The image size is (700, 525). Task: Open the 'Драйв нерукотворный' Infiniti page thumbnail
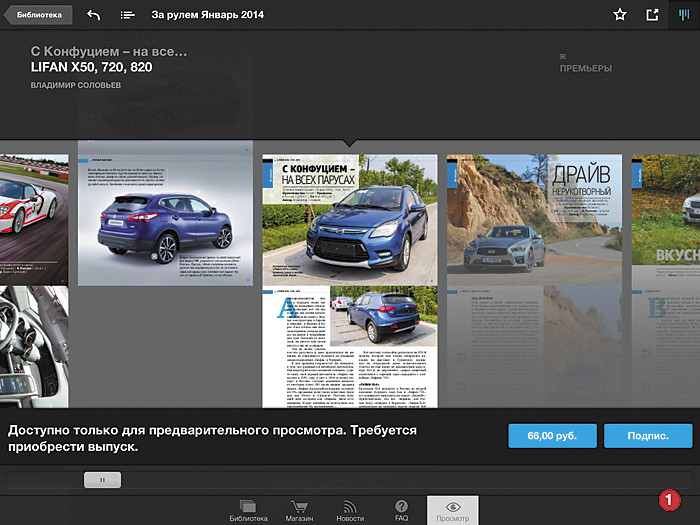[x=534, y=219]
